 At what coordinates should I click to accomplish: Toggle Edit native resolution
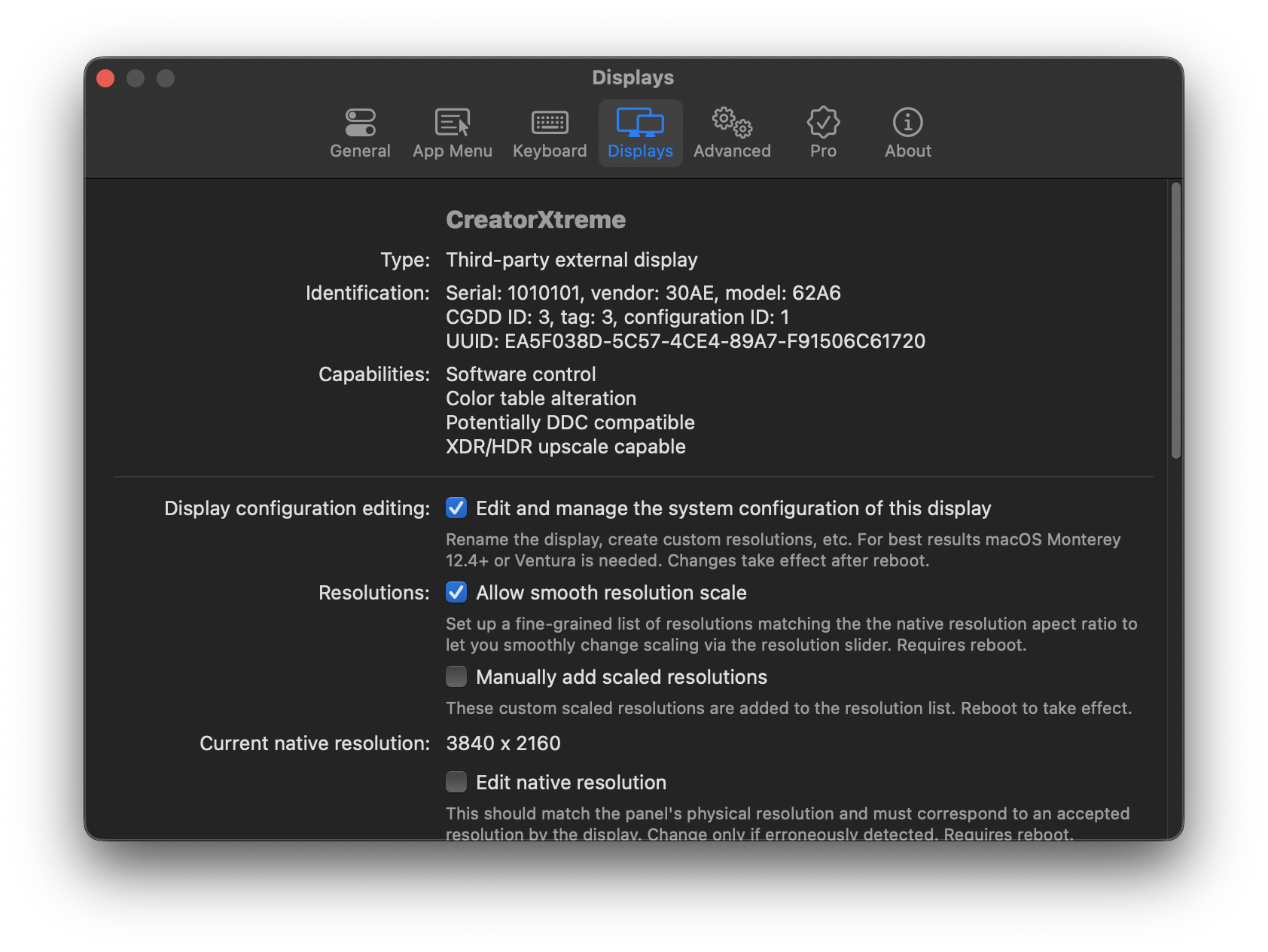tap(456, 783)
